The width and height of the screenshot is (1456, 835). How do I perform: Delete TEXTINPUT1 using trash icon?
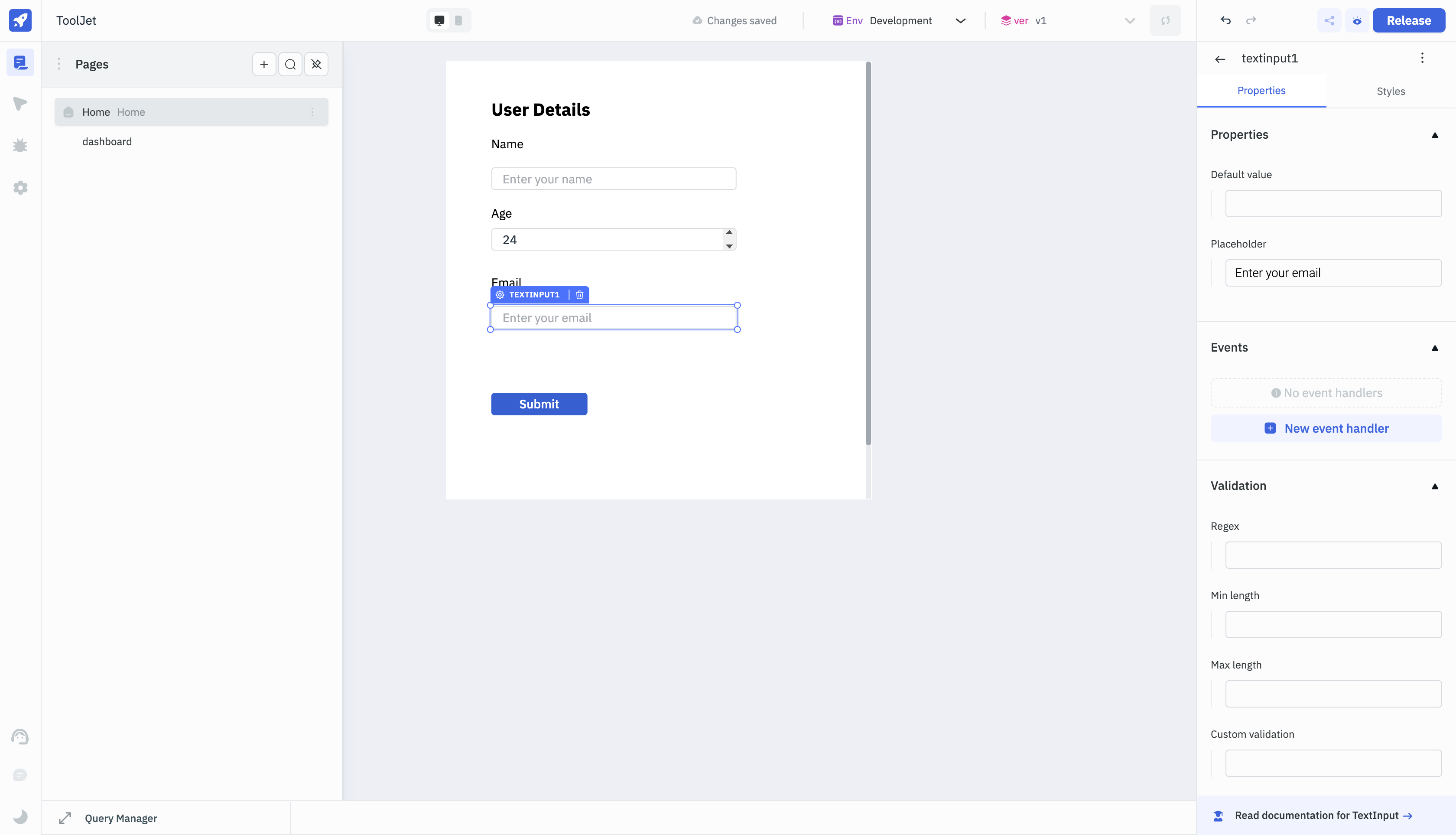[579, 295]
